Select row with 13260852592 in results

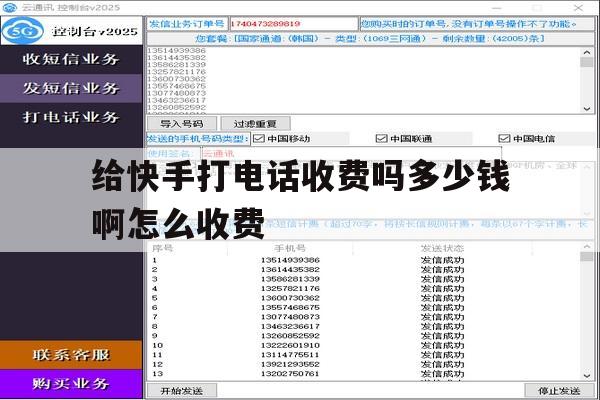[x=364, y=336]
